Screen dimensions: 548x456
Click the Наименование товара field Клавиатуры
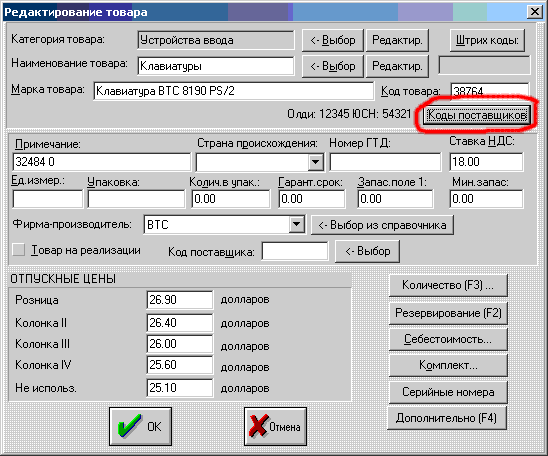click(216, 66)
